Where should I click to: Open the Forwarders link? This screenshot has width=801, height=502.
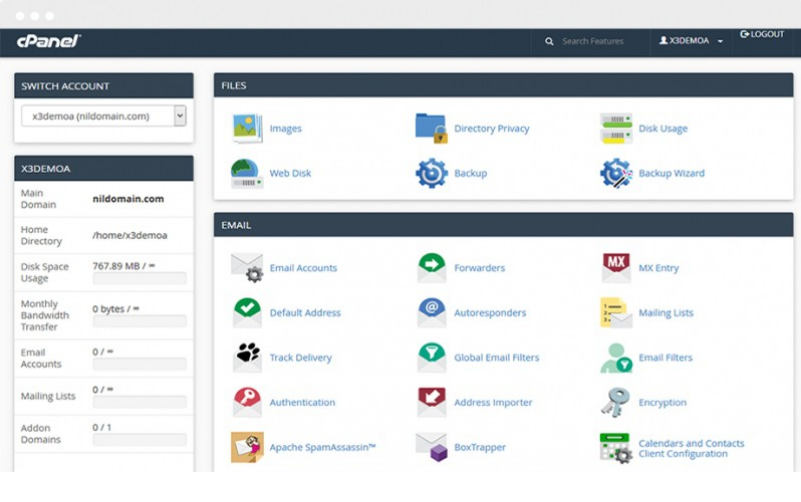(x=479, y=268)
